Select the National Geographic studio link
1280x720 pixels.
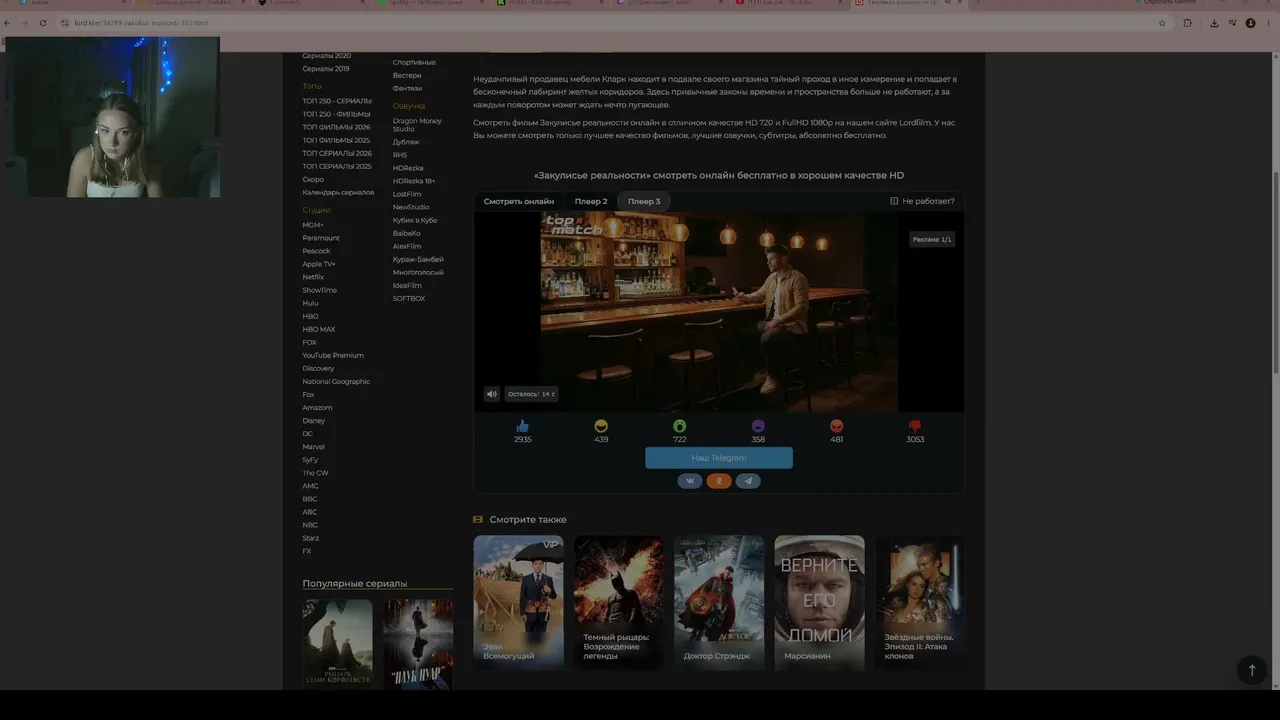pos(336,381)
